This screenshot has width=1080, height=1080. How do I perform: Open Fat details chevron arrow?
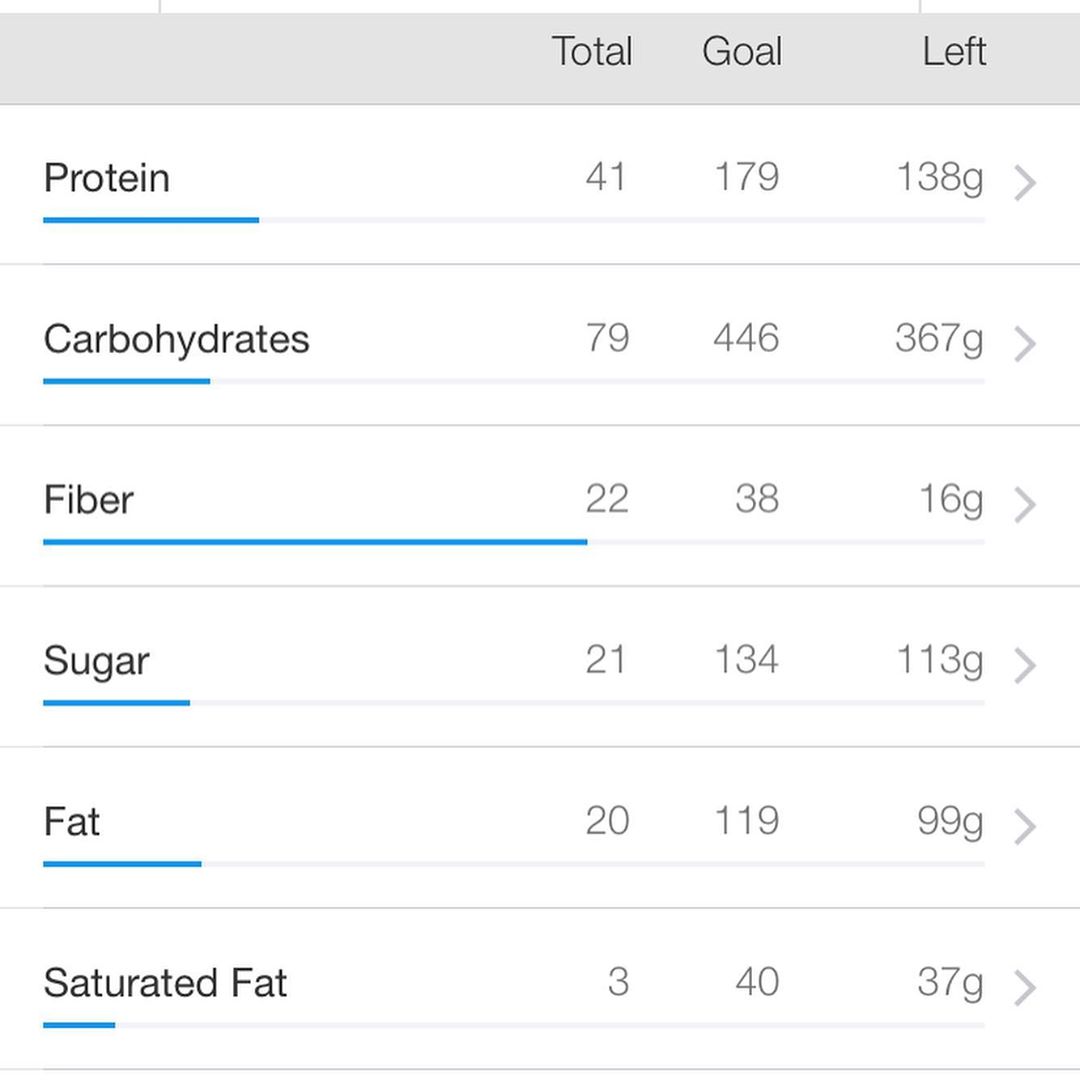point(1025,827)
